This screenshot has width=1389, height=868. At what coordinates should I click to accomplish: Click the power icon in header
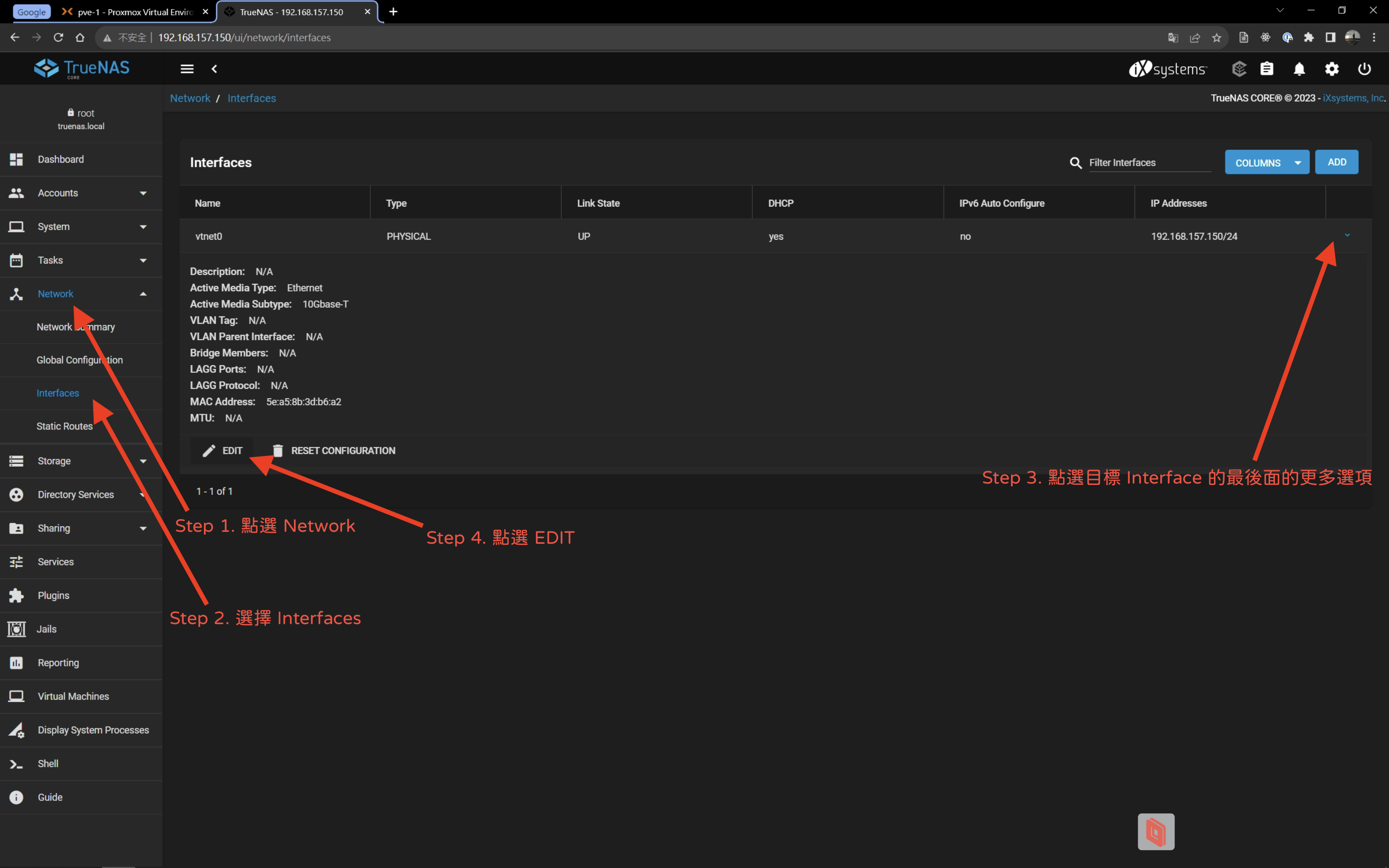[x=1364, y=69]
